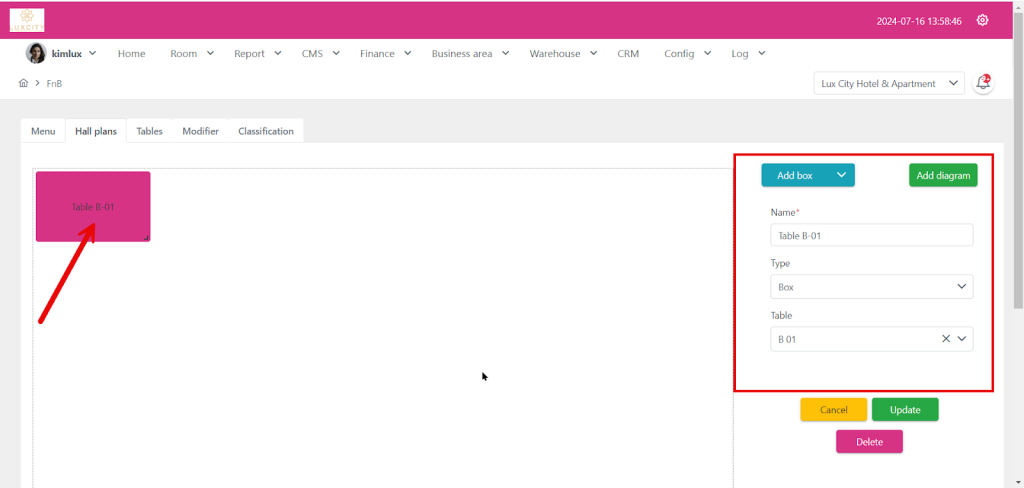
Task: Open the notification bell icon
Action: point(983,83)
